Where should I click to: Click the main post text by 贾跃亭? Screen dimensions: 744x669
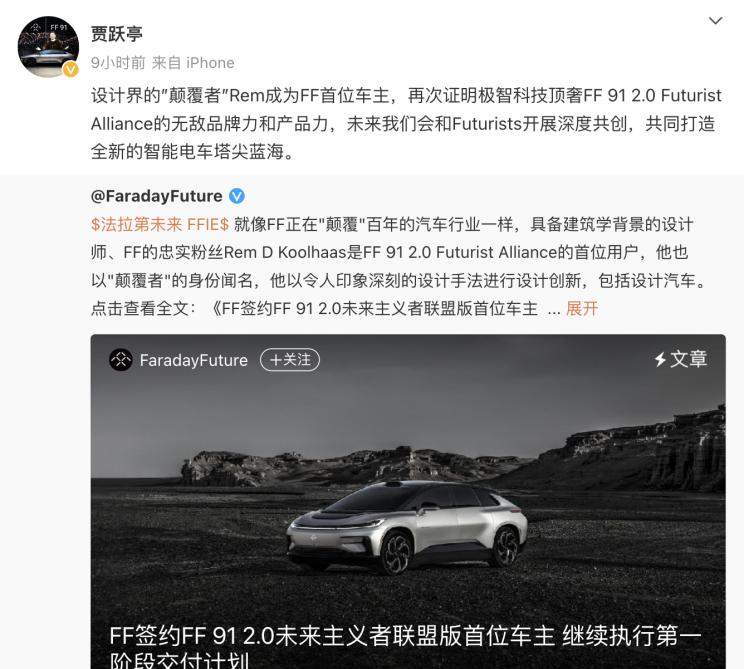[406, 123]
